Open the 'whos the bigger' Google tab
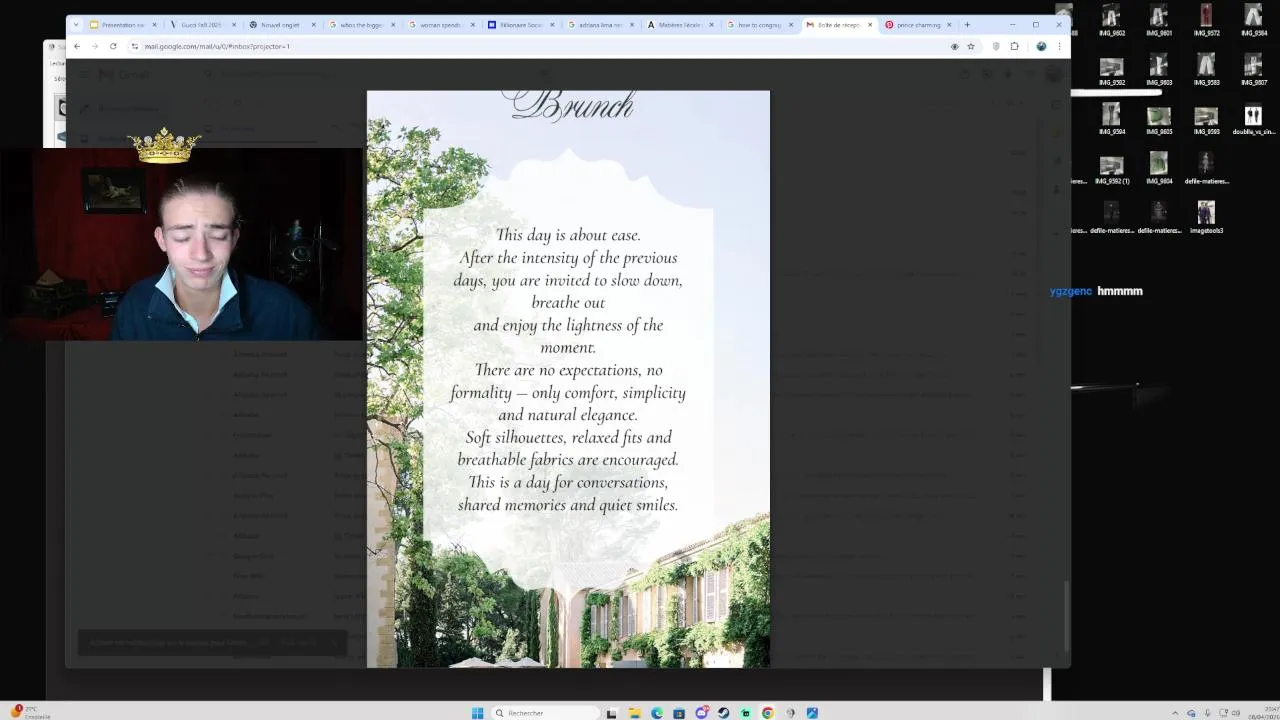Viewport: 1280px width, 720px height. coord(362,25)
